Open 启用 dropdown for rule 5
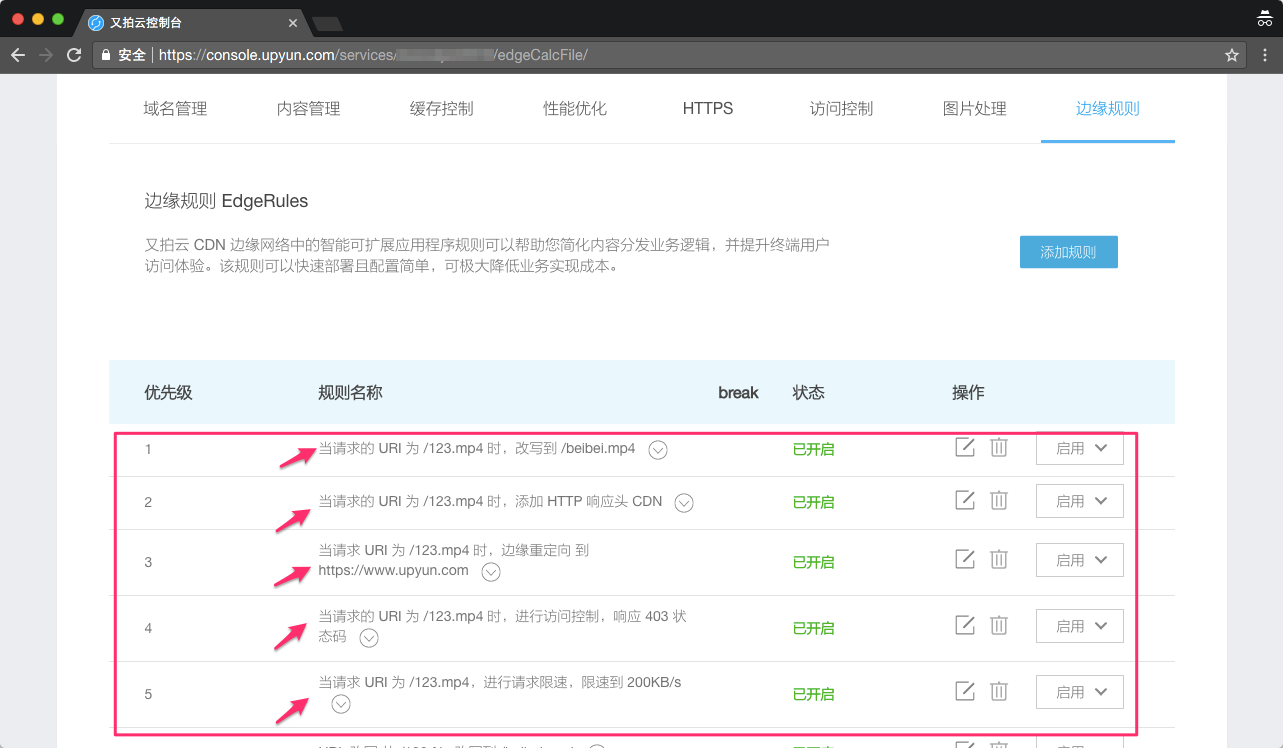This screenshot has width=1283, height=748. [x=1080, y=692]
